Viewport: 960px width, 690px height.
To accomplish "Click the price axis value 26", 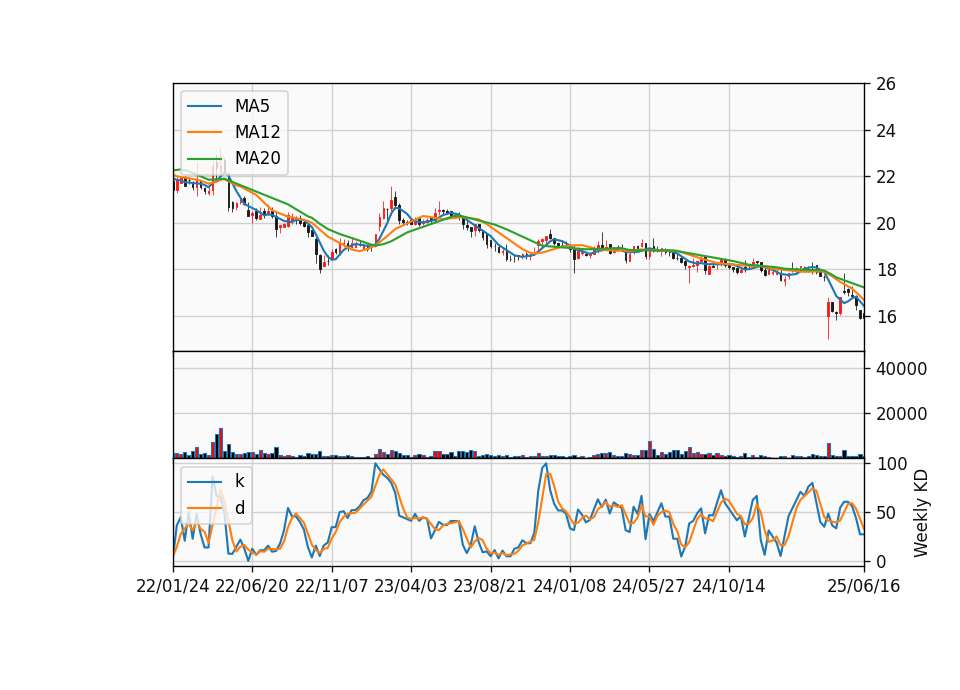I will (885, 84).
